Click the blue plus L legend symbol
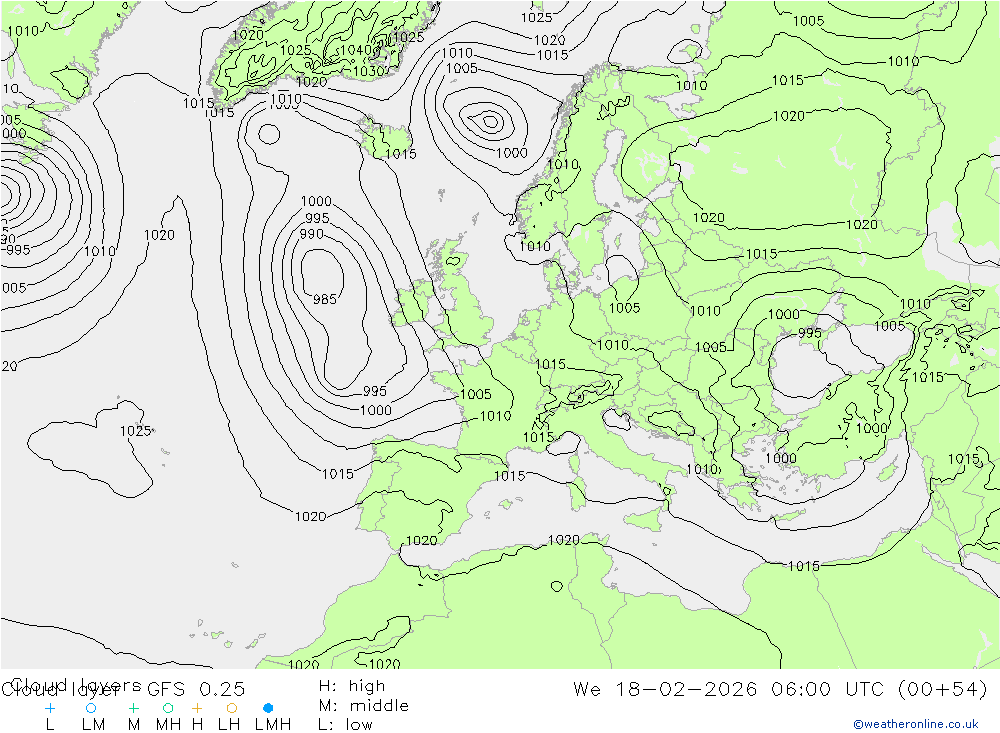The width and height of the screenshot is (1000, 733). pos(50,708)
